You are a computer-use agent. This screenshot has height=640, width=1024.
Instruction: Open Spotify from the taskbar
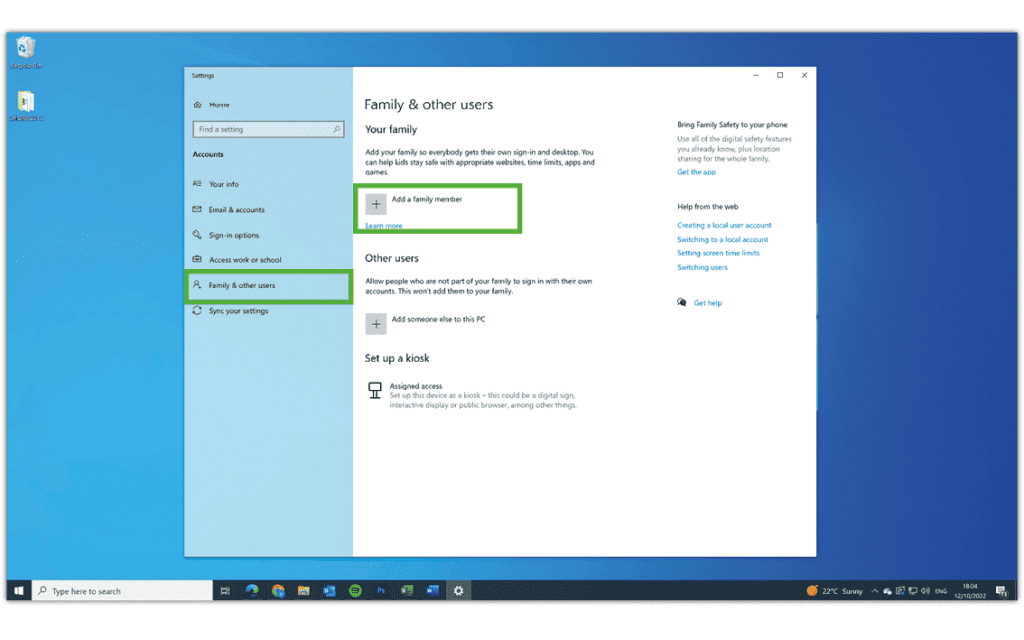[355, 590]
